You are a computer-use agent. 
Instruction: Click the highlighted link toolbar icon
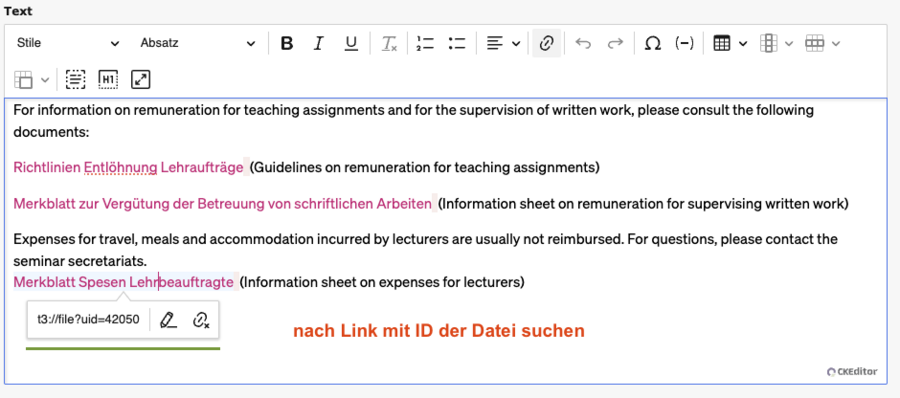coord(546,43)
